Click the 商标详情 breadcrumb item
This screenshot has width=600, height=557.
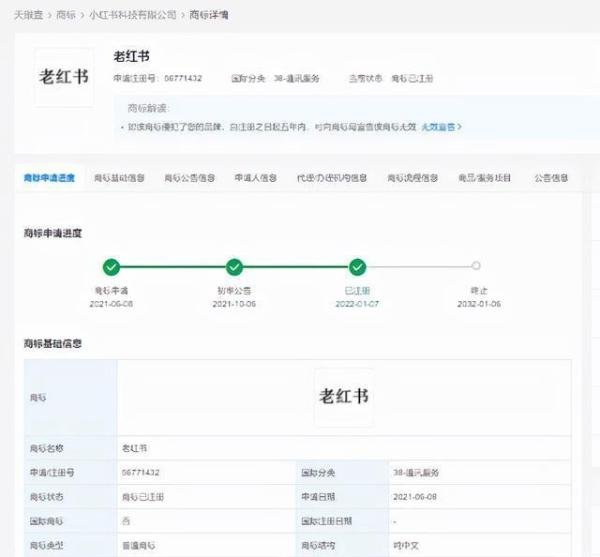point(209,15)
